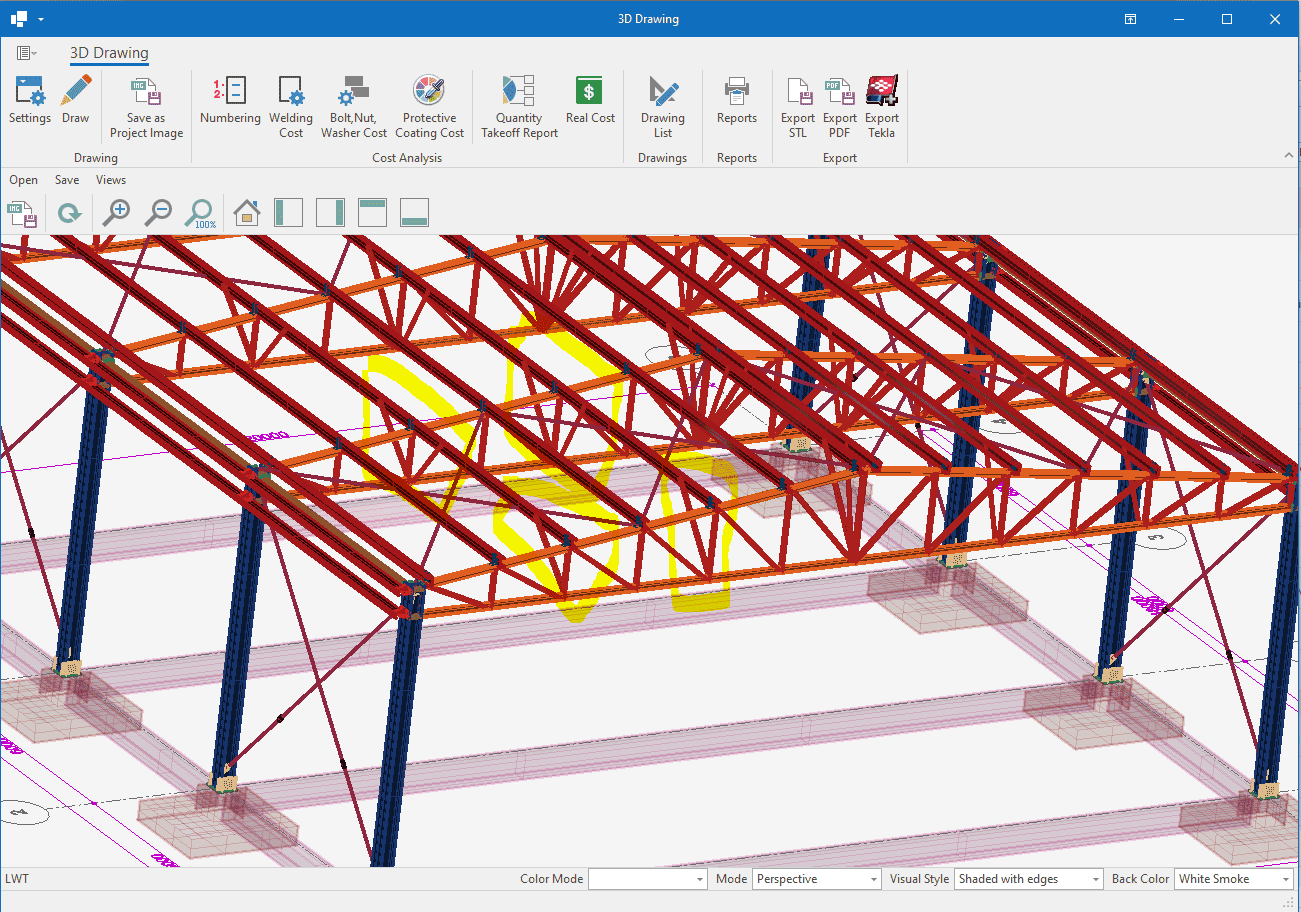Image resolution: width=1301 pixels, height=912 pixels.
Task: Open the Quantity Takeoff Report
Action: click(519, 107)
